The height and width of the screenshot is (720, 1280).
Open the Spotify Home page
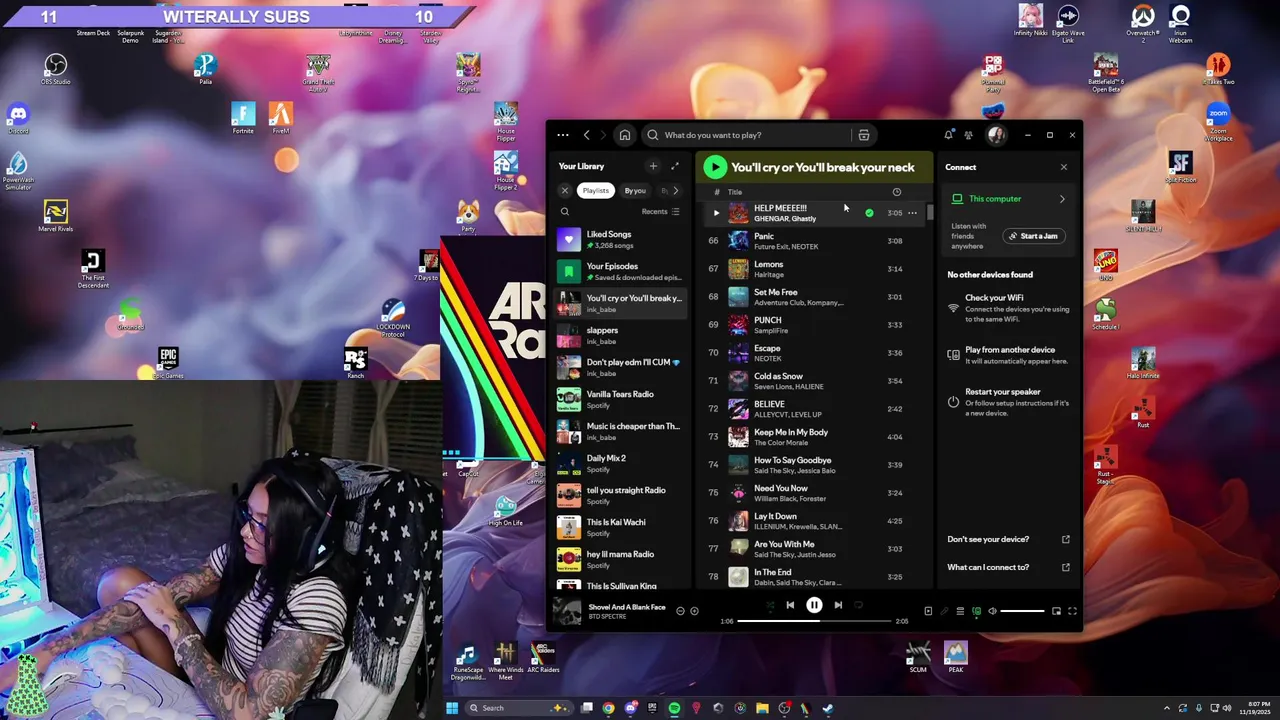click(x=625, y=135)
